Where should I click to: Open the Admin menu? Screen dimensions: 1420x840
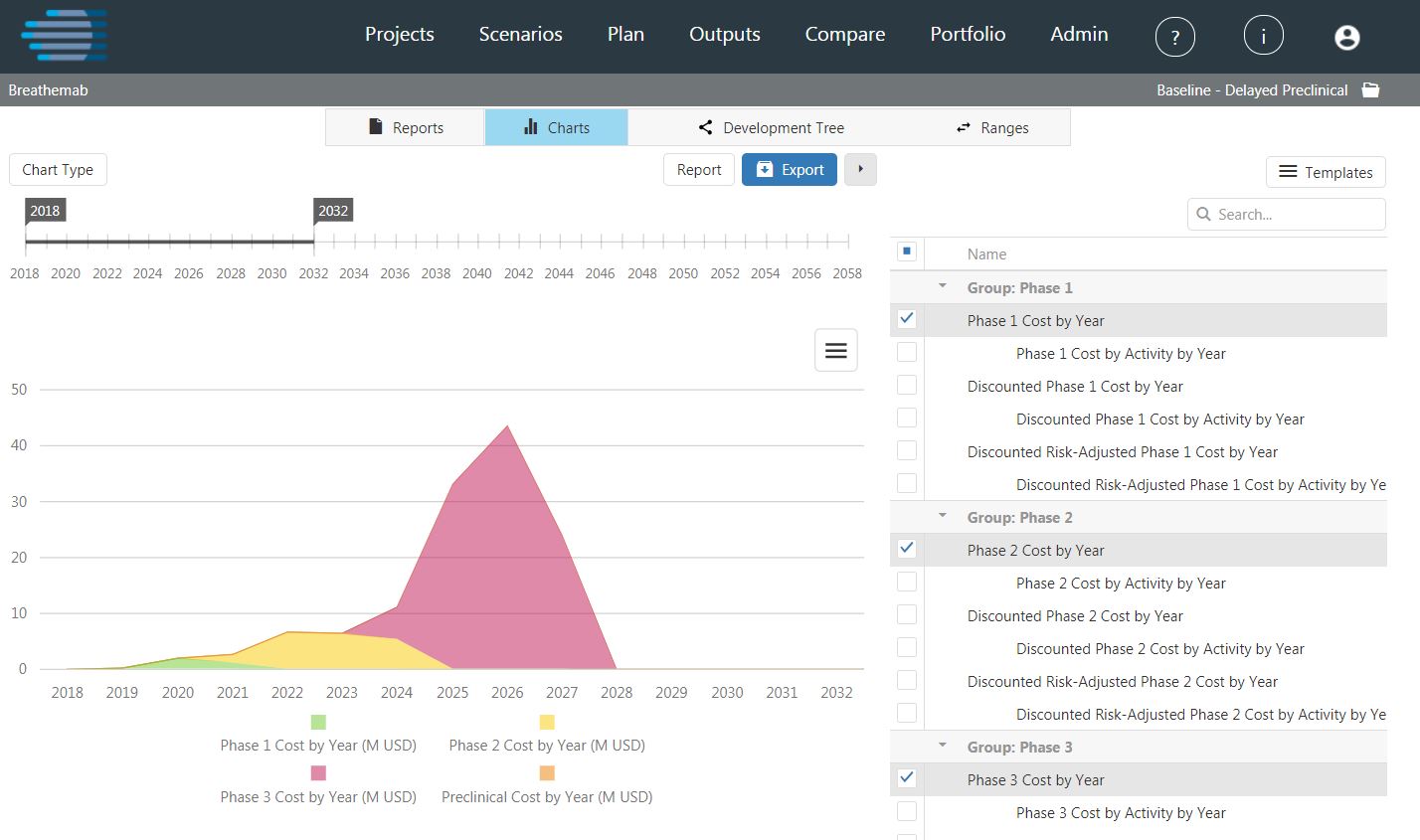pos(1079,34)
